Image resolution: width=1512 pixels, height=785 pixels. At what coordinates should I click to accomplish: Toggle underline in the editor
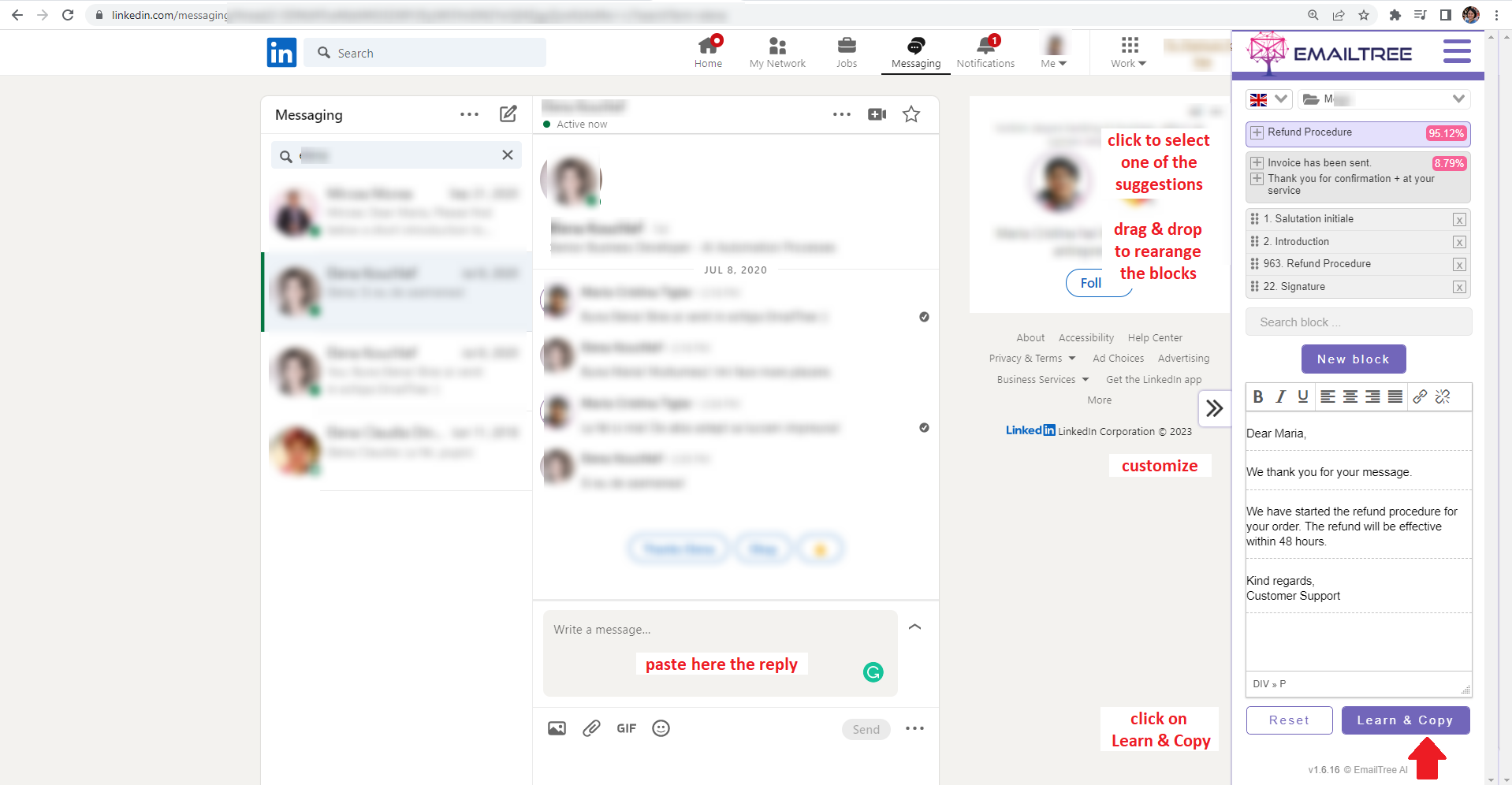click(1303, 396)
